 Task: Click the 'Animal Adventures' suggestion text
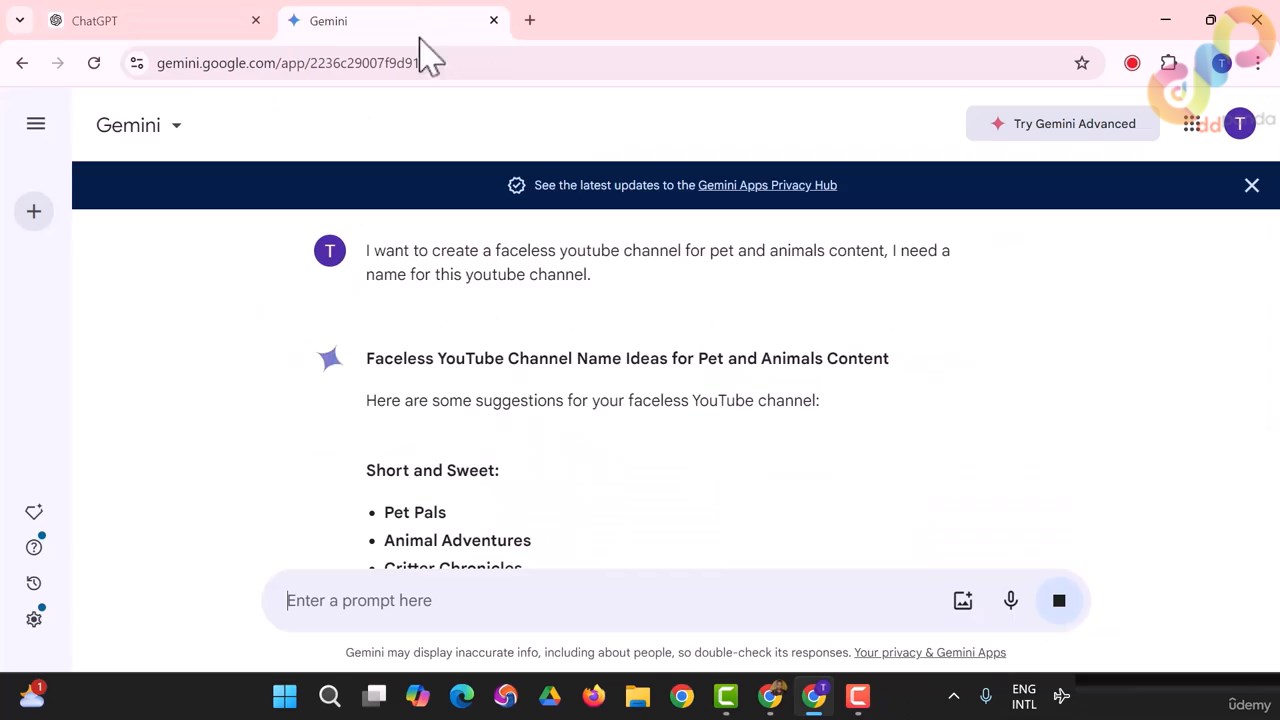pos(457,540)
